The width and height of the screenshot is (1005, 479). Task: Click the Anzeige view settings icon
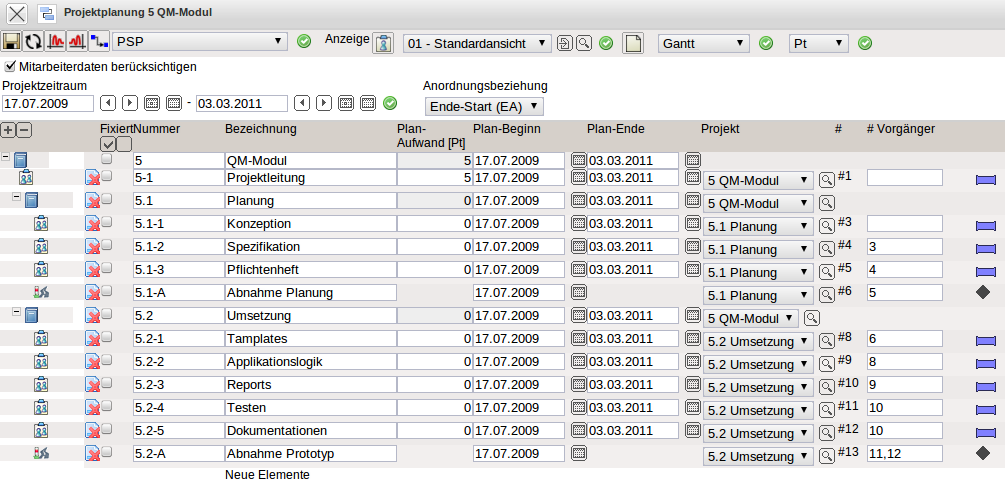coord(384,43)
